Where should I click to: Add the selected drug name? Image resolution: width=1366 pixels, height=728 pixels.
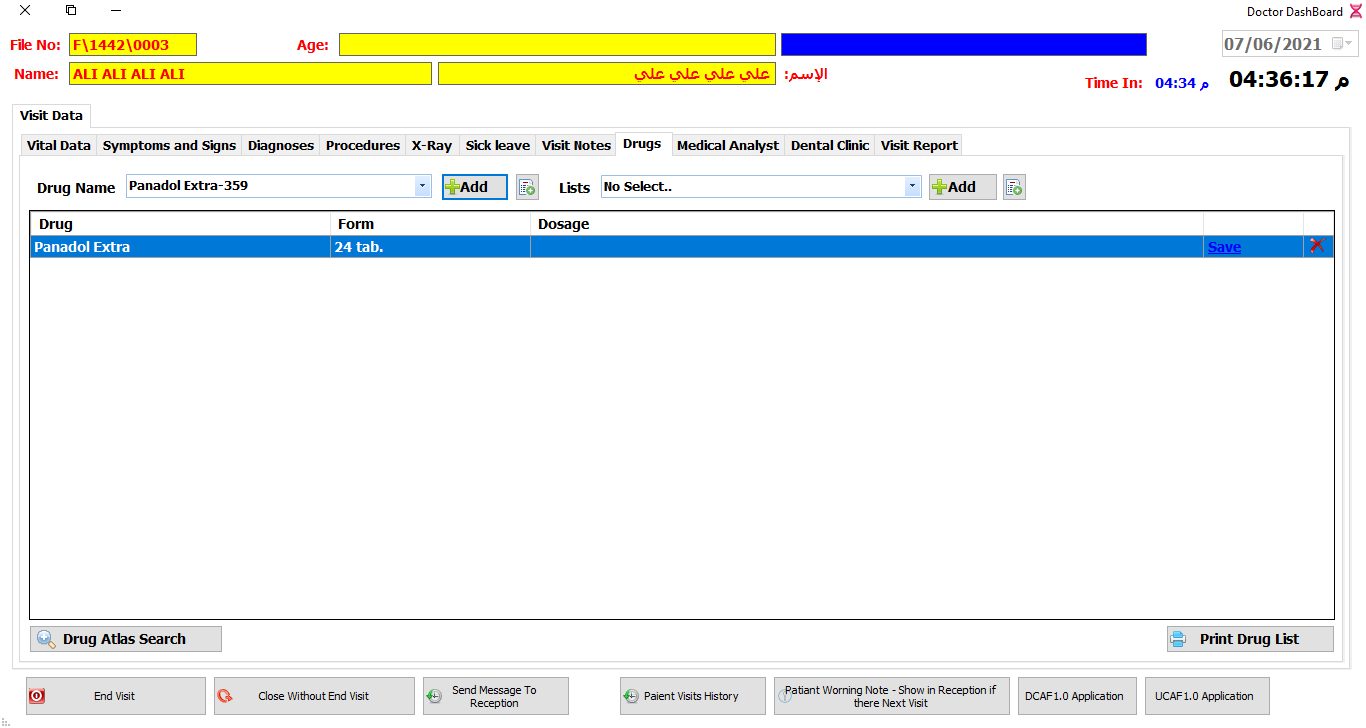pos(475,187)
